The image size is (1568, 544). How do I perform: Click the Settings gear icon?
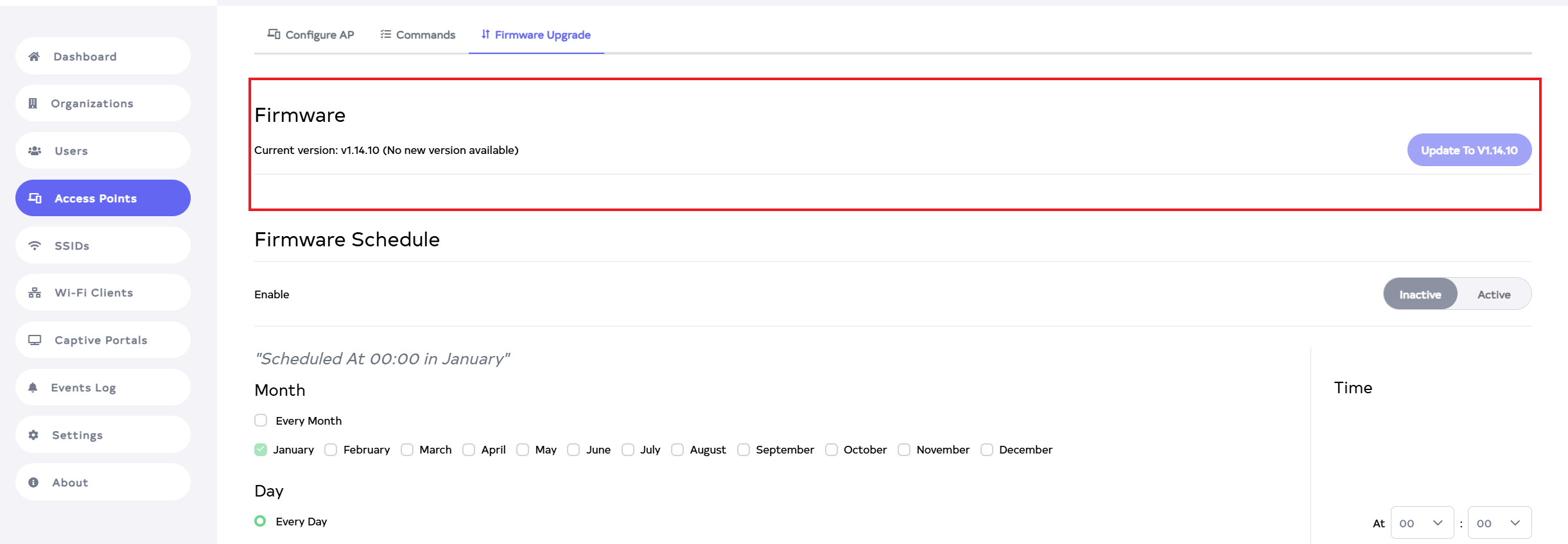(x=33, y=435)
